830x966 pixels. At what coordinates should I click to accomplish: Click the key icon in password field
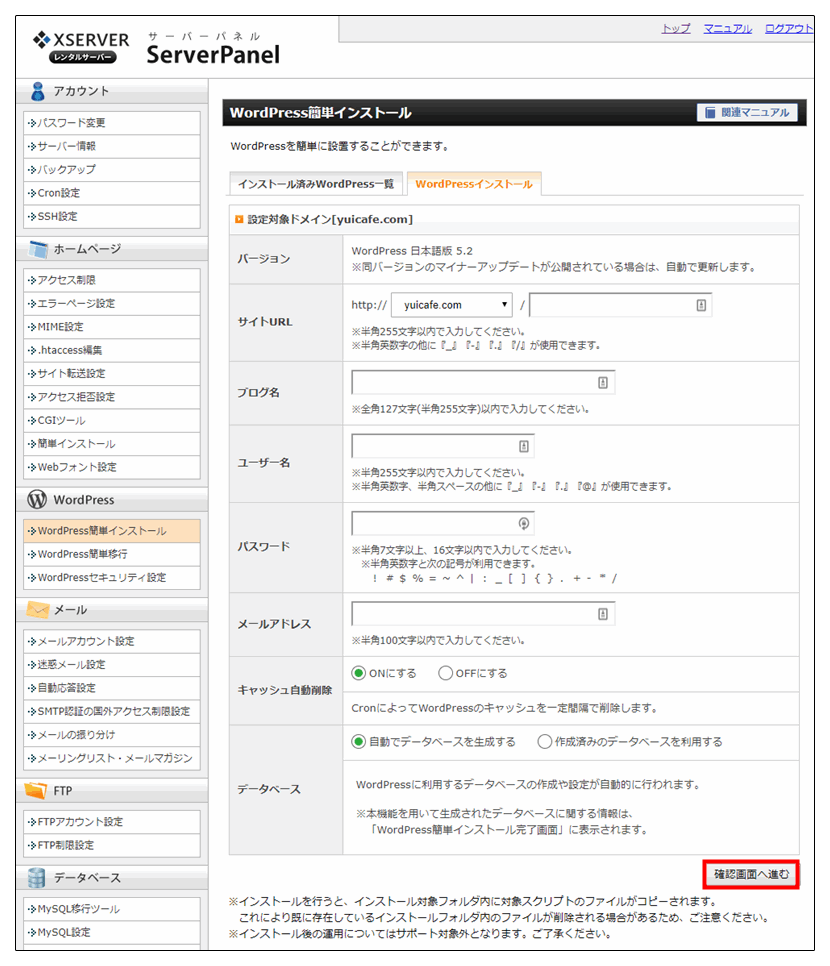(x=524, y=524)
